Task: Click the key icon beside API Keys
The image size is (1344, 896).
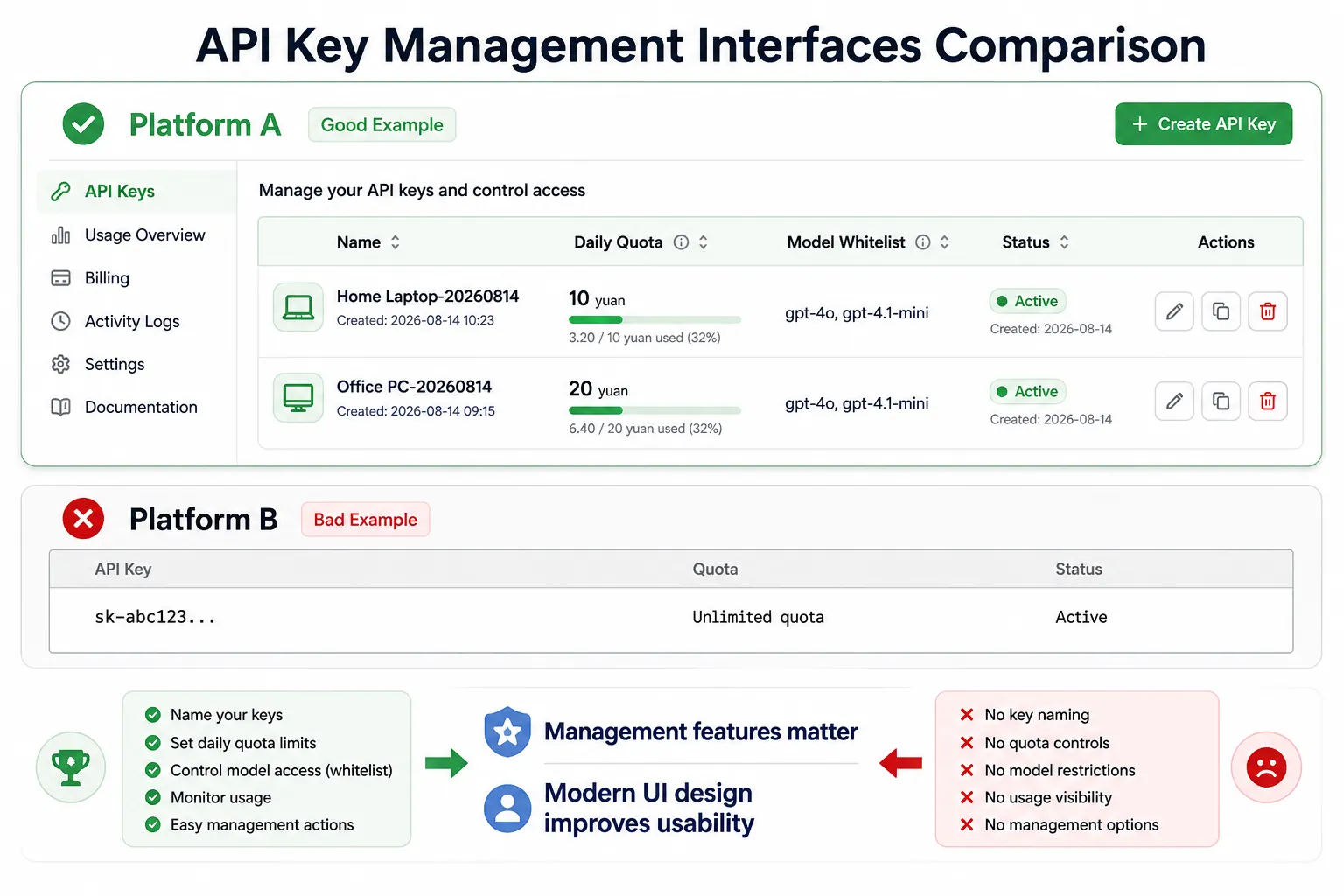Action: tap(60, 192)
